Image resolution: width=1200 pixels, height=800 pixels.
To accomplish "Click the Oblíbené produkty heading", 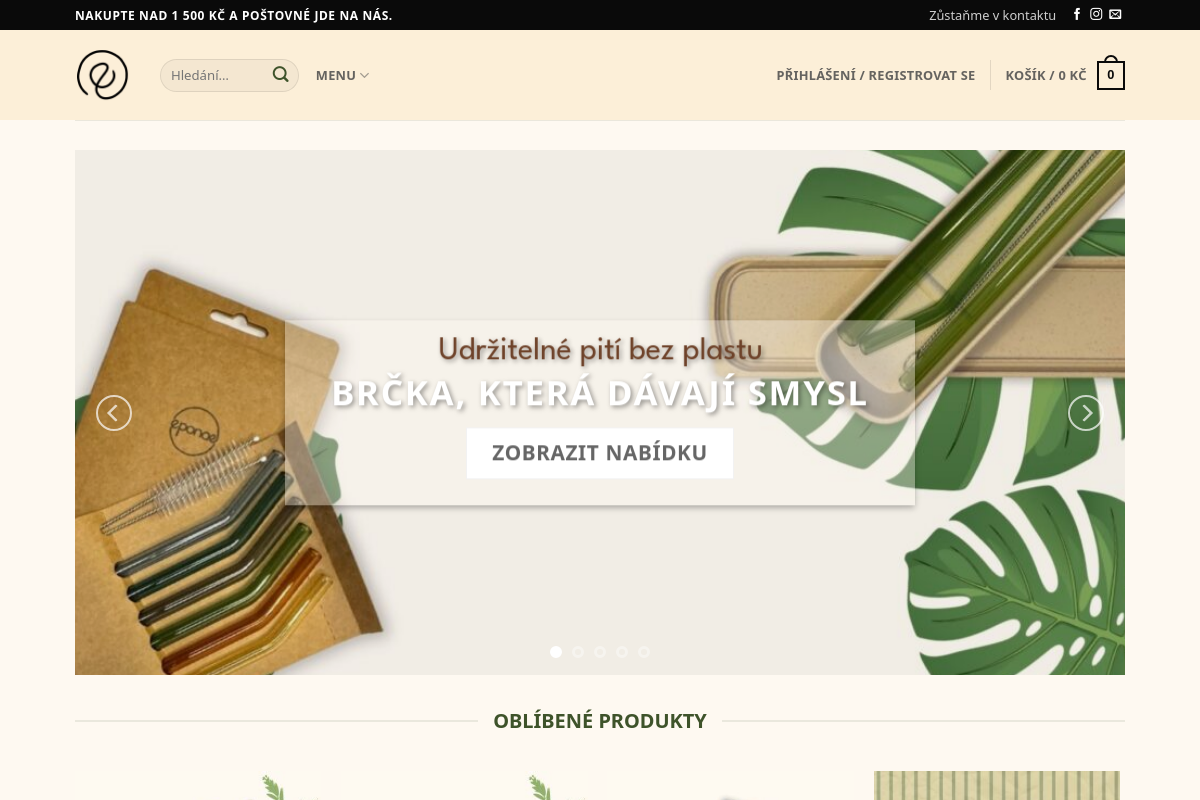I will 600,721.
